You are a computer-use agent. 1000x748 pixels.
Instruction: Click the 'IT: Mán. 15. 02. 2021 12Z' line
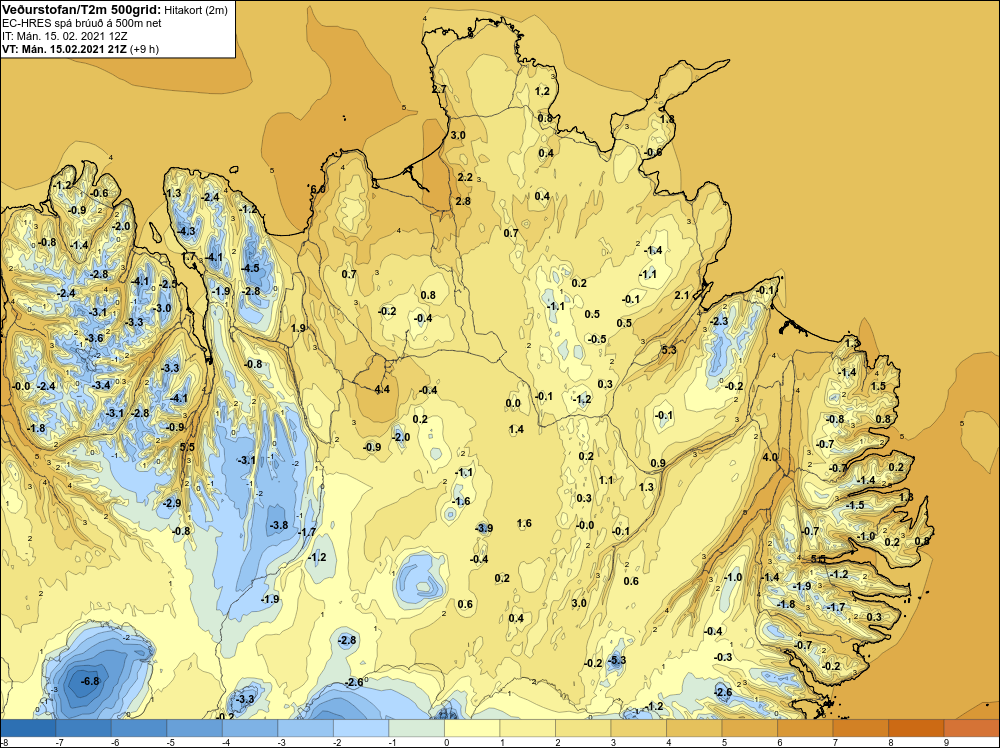(x=64, y=36)
